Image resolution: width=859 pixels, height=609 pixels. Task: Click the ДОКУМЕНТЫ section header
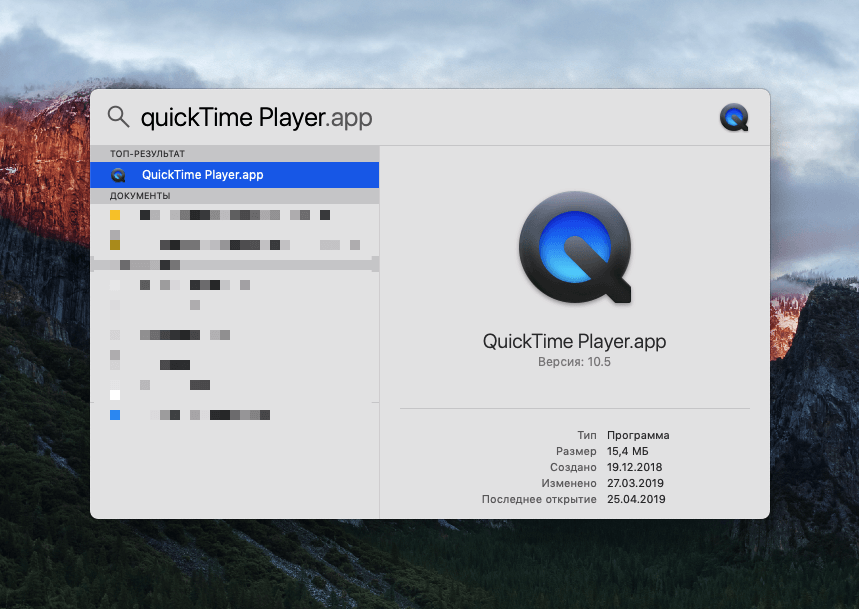140,196
